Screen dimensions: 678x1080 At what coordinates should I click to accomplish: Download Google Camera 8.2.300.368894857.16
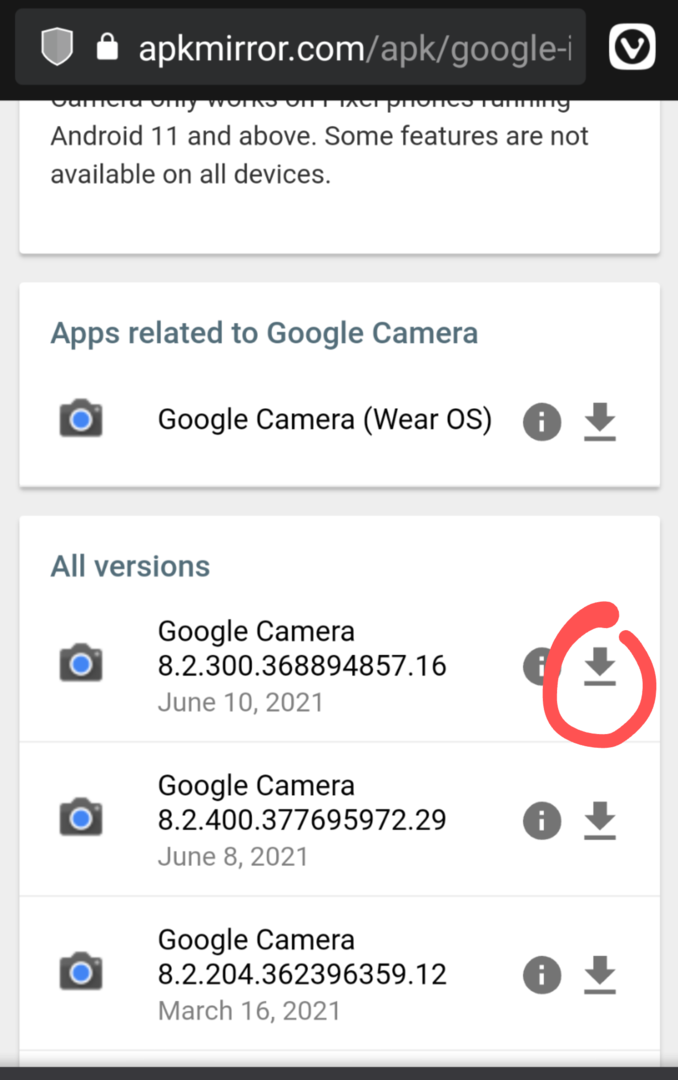point(599,666)
